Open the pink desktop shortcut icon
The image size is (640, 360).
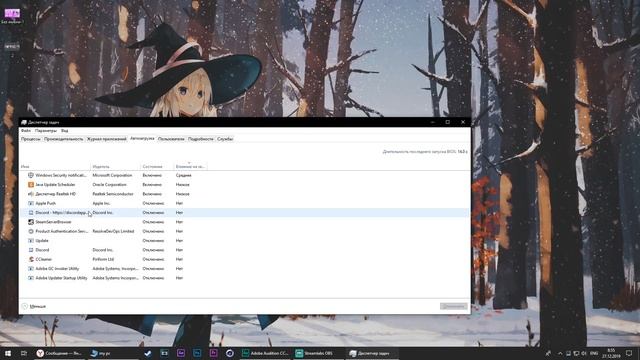click(x=12, y=13)
